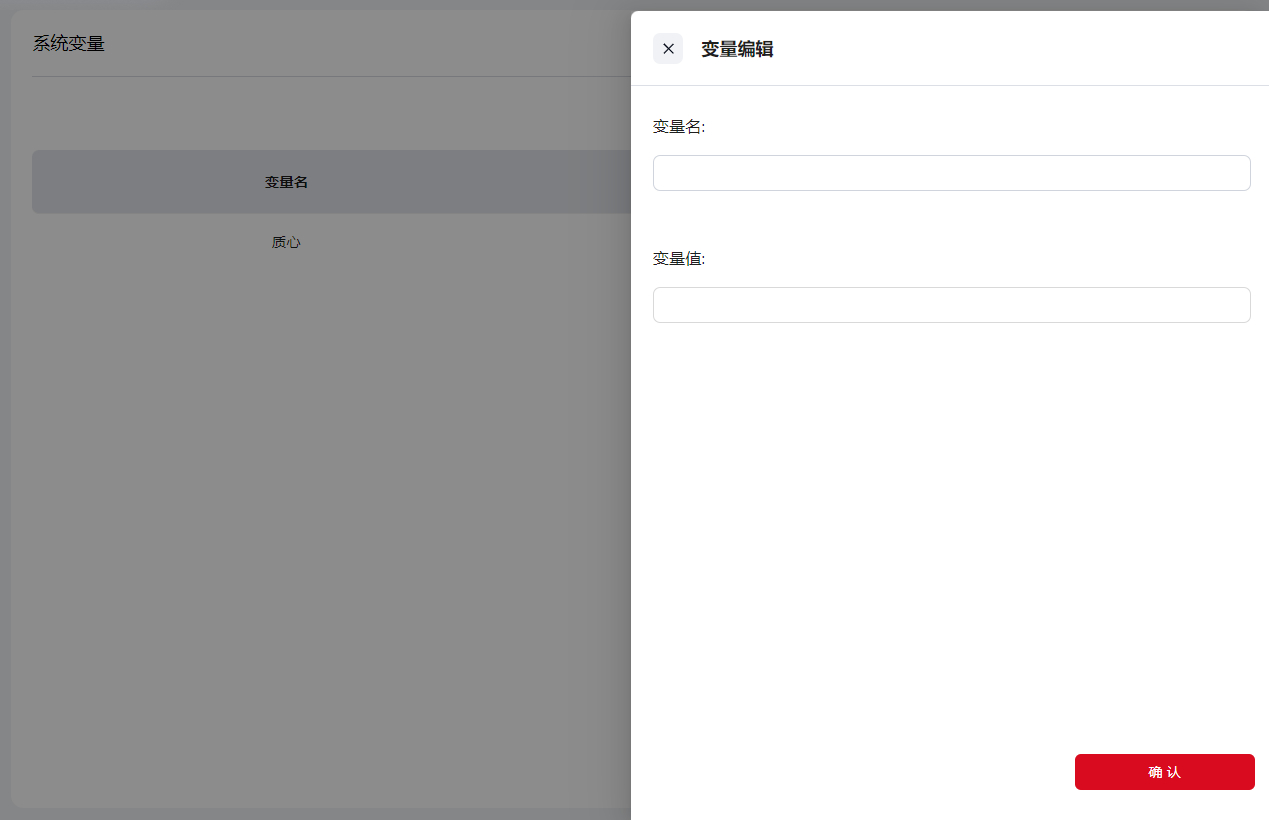Click the divider line beneath the 变量编辑 header
The width and height of the screenshot is (1269, 820).
(950, 85)
